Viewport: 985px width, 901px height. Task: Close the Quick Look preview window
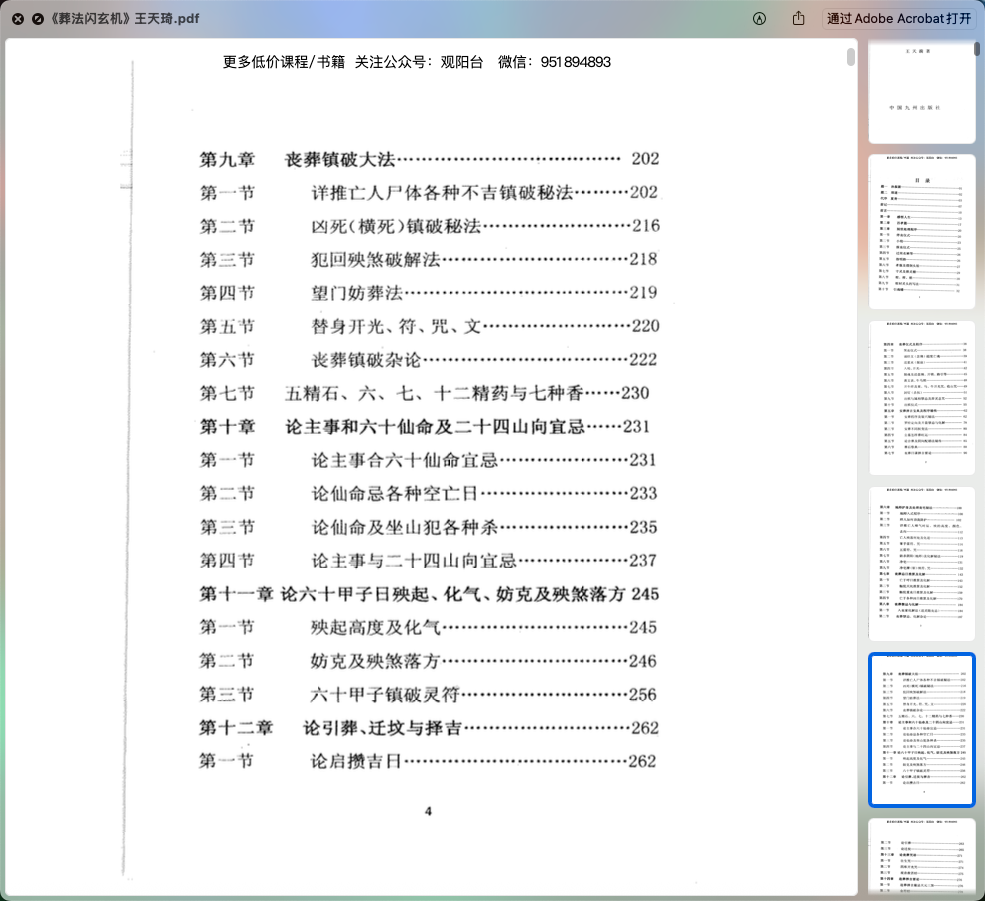18,19
